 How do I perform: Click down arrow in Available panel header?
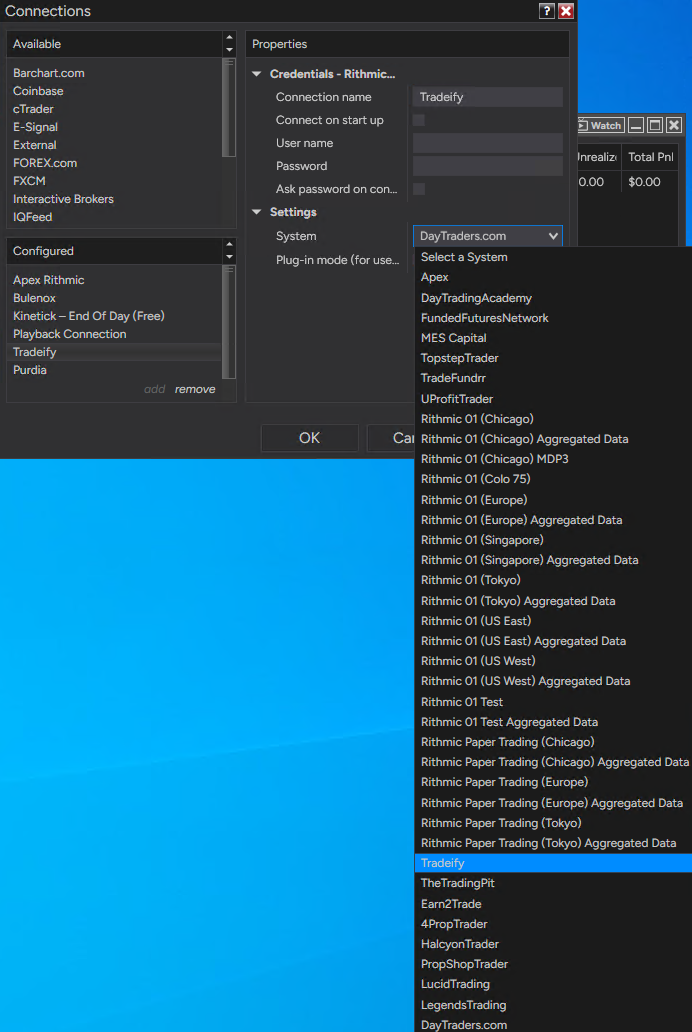click(x=229, y=50)
